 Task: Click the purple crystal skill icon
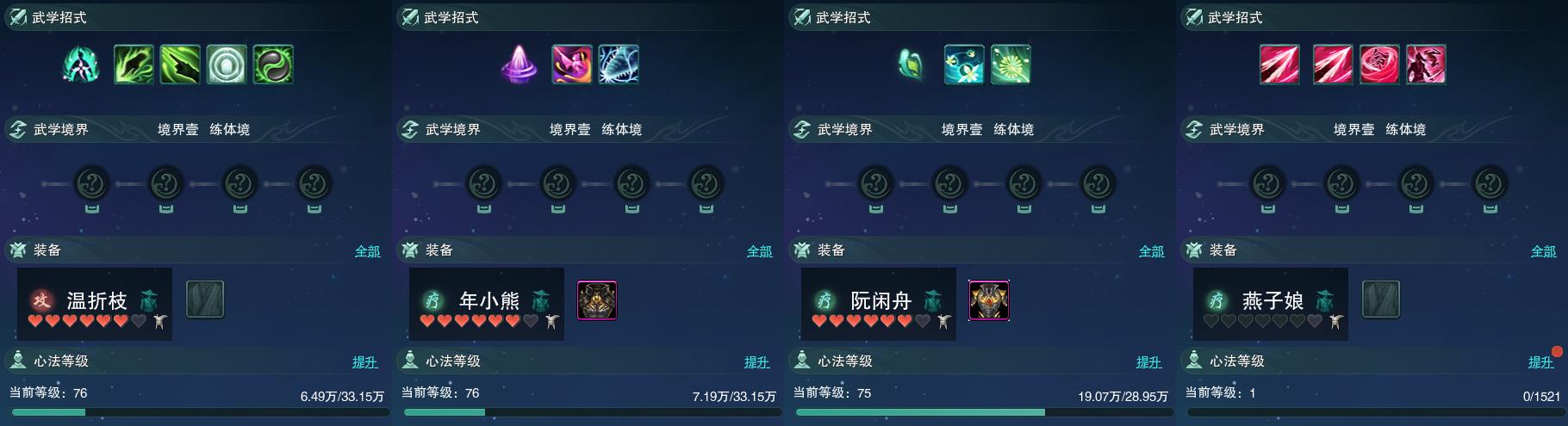click(x=520, y=65)
